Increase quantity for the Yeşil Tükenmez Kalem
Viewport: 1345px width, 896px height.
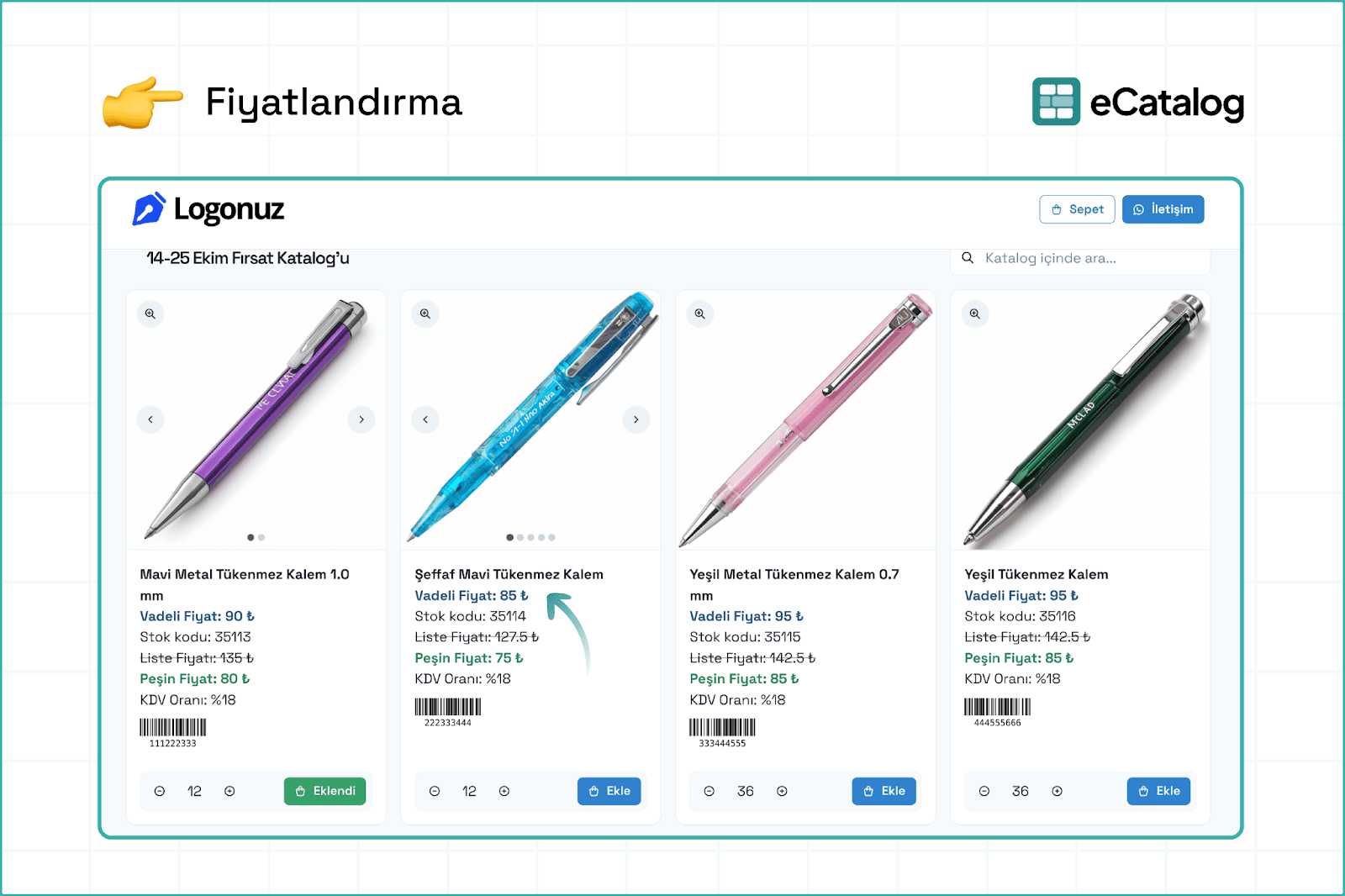(1058, 791)
